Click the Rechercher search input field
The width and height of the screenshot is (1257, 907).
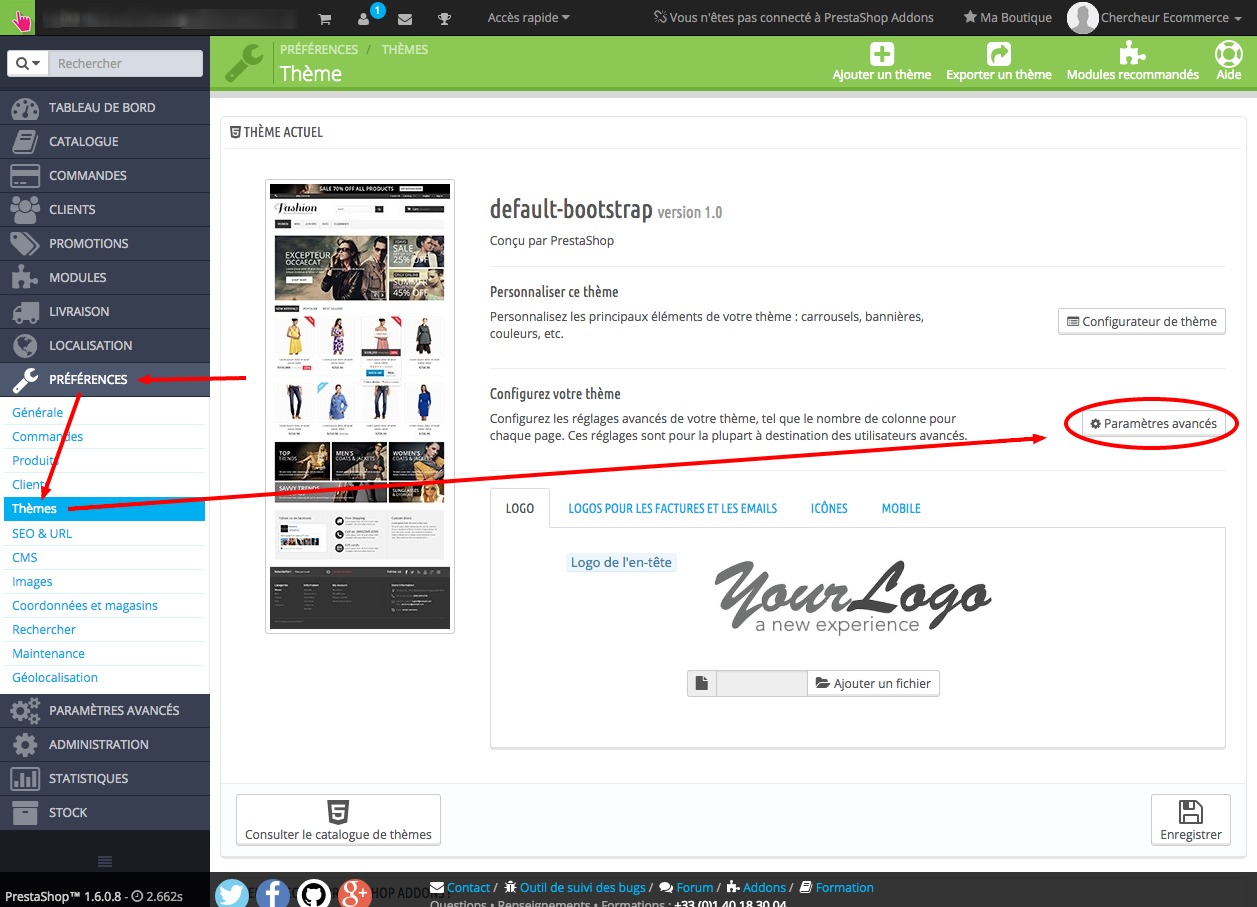click(125, 63)
